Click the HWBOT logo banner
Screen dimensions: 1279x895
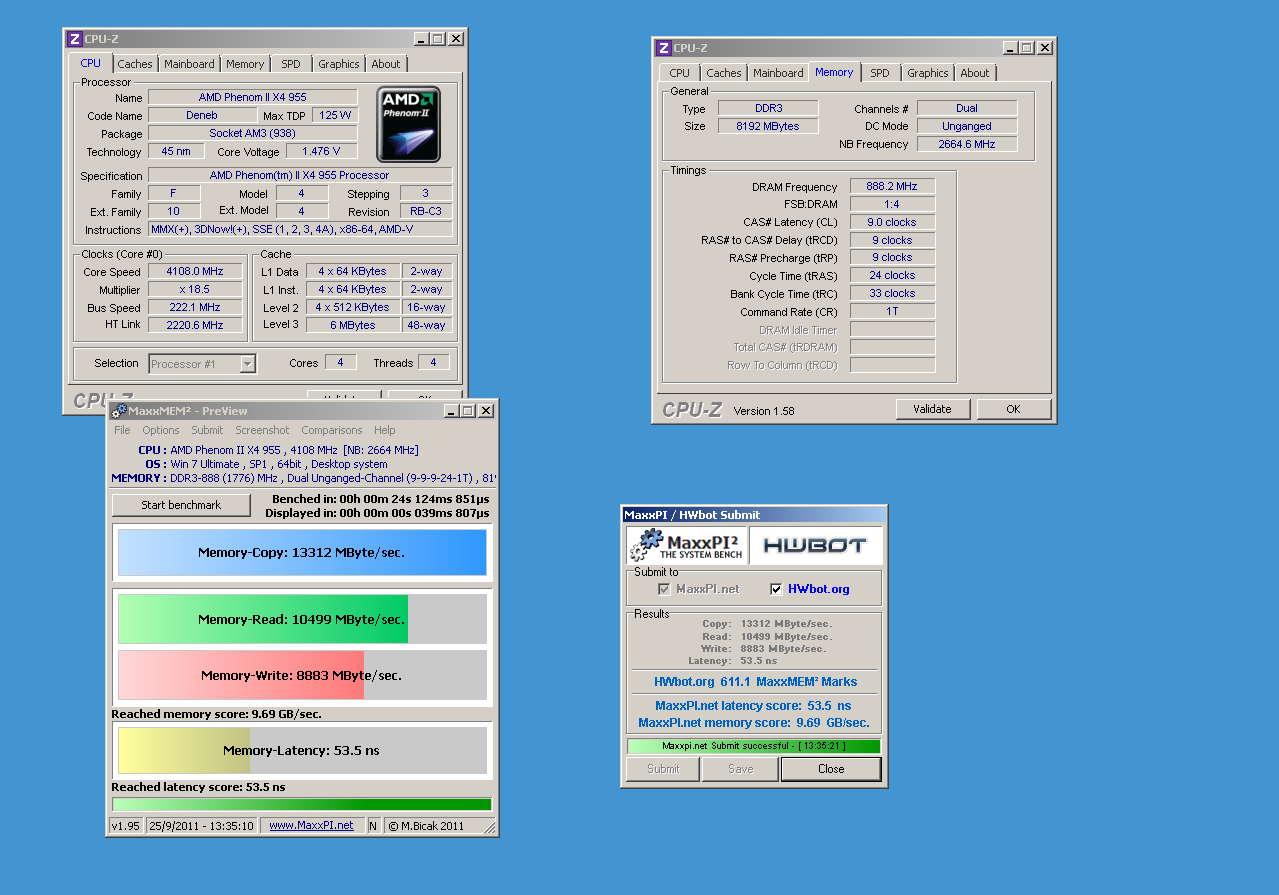point(815,545)
